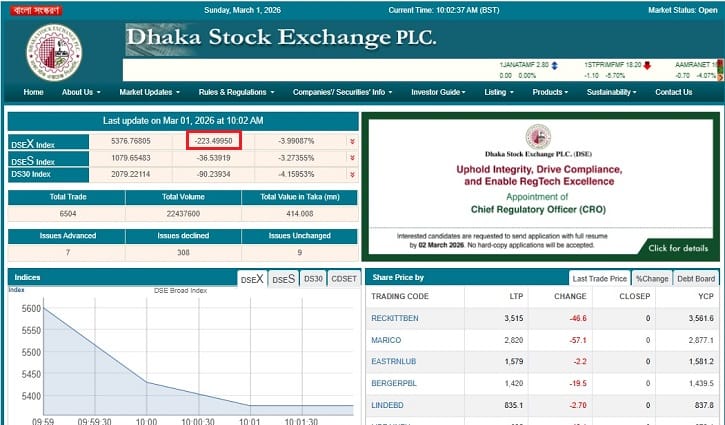This screenshot has height=425, width=725.
Task: Click the Dhaka Stock Exchange round logo
Action: coord(54,51)
